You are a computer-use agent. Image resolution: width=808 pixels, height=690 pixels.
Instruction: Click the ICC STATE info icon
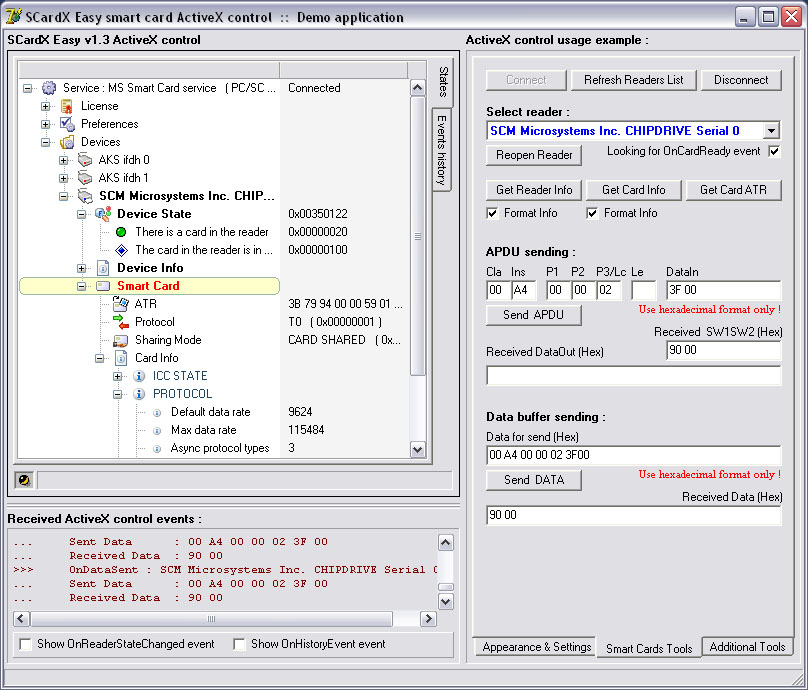139,376
